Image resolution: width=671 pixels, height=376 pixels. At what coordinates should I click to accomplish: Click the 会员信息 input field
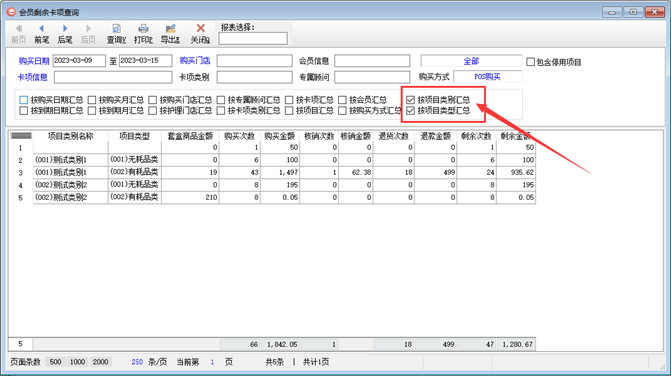click(x=372, y=61)
